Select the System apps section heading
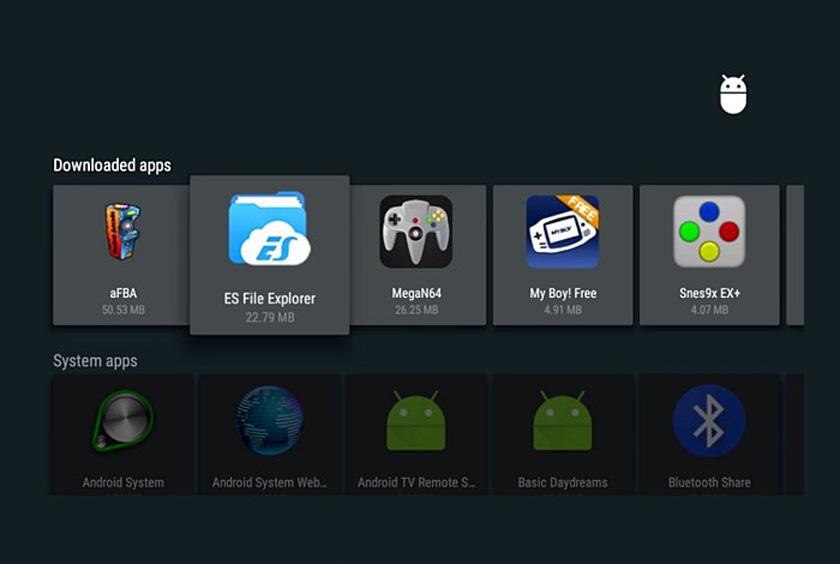Screen dimensions: 840x564 click(x=95, y=361)
